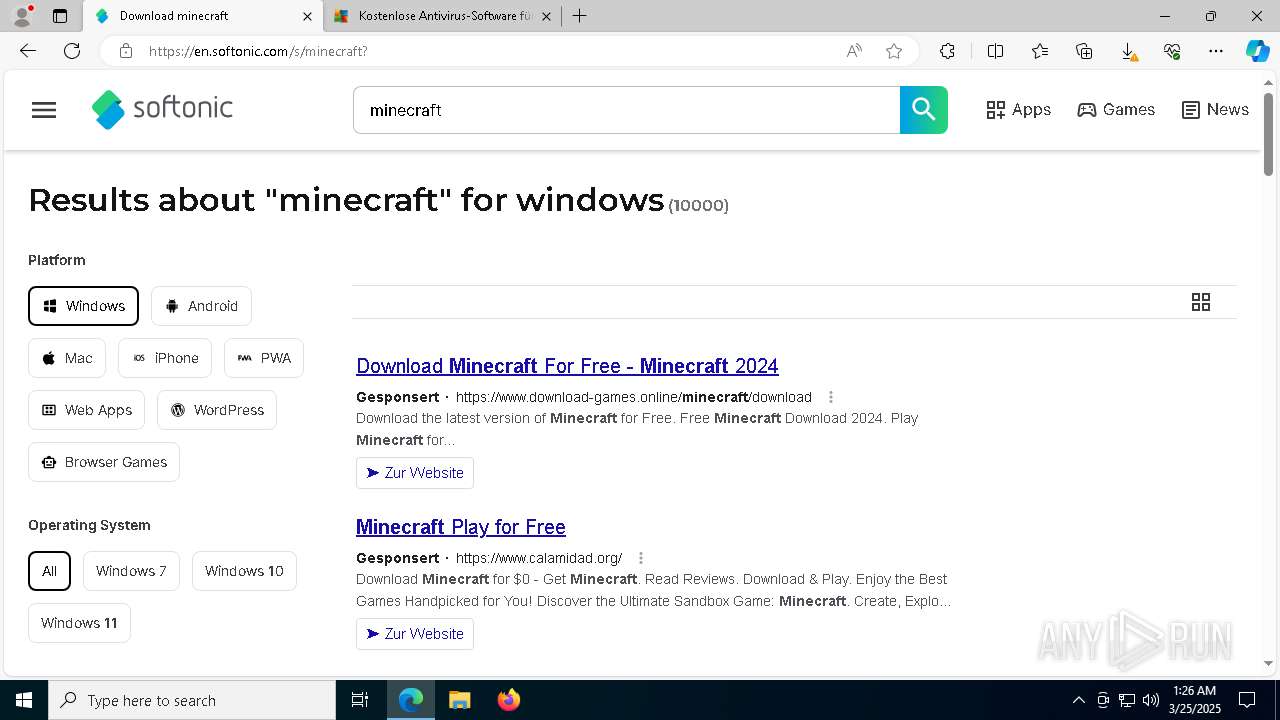1280x720 pixels.
Task: Select the Web Apps platform filter
Action: click(86, 410)
